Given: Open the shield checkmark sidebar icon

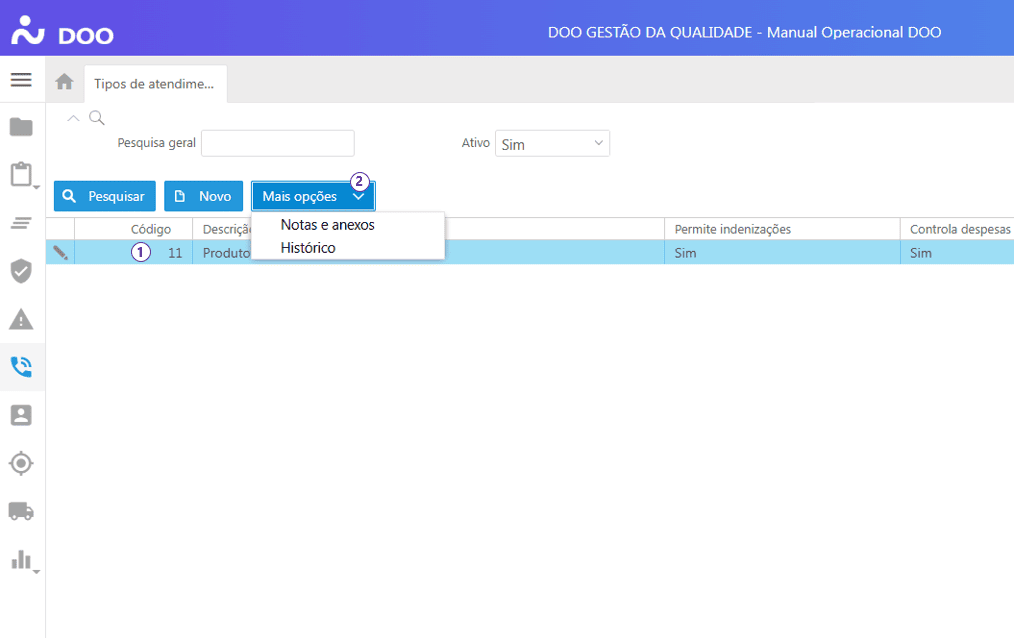Looking at the screenshot, I should (21, 271).
